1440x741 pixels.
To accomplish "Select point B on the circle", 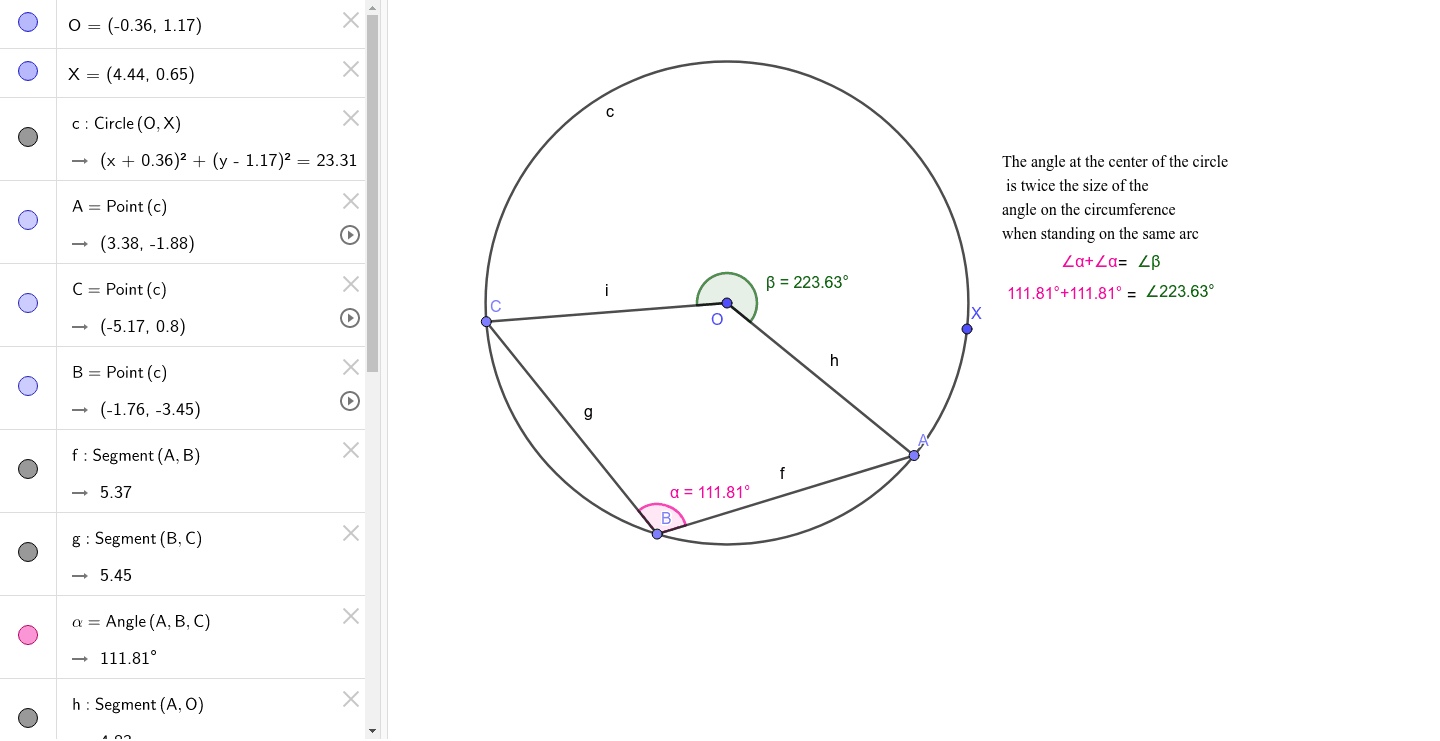I will [657, 534].
